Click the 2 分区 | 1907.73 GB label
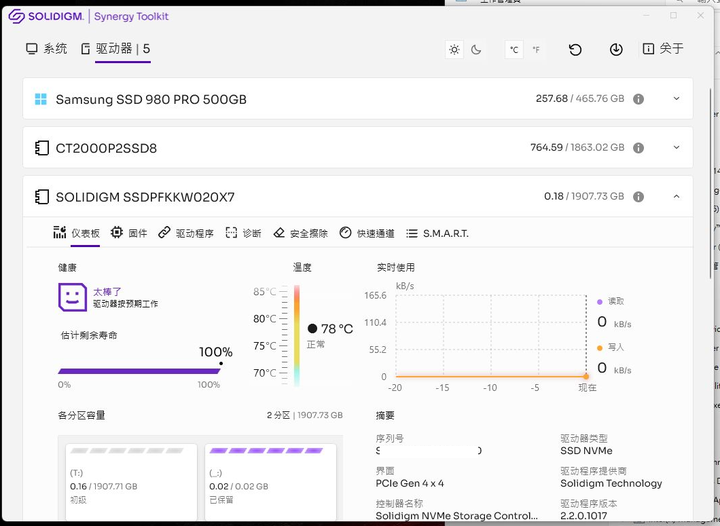This screenshot has width=720, height=526. (305, 415)
